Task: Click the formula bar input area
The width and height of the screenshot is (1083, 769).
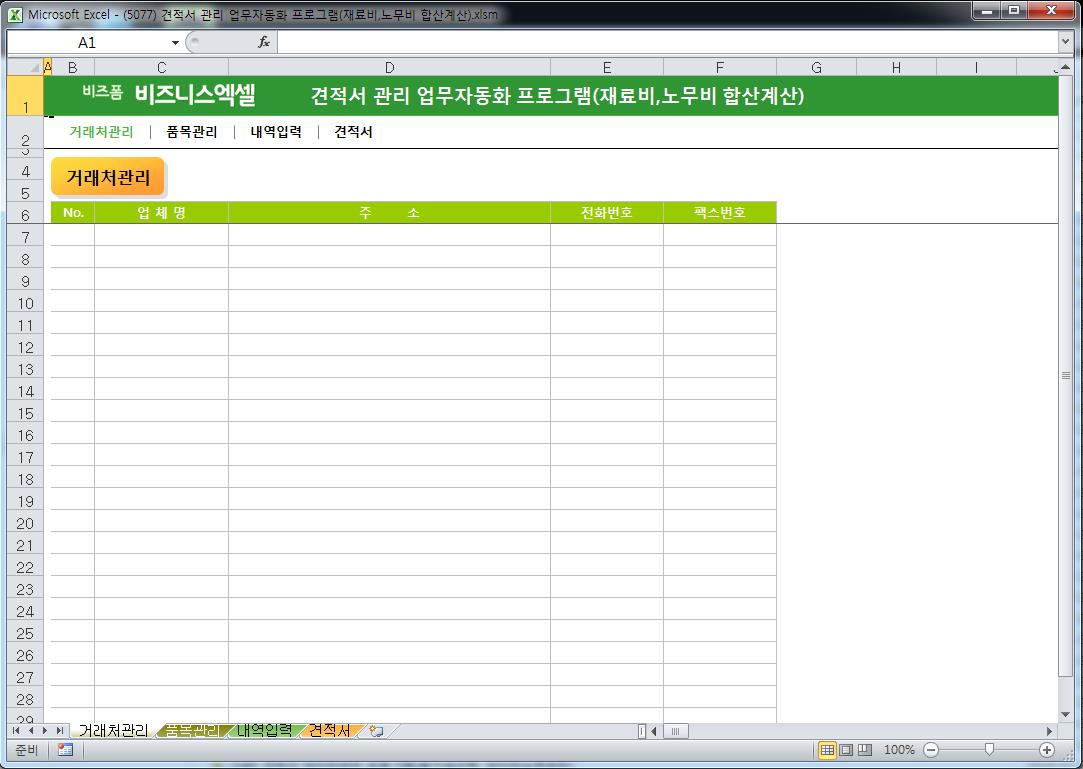Action: click(667, 43)
